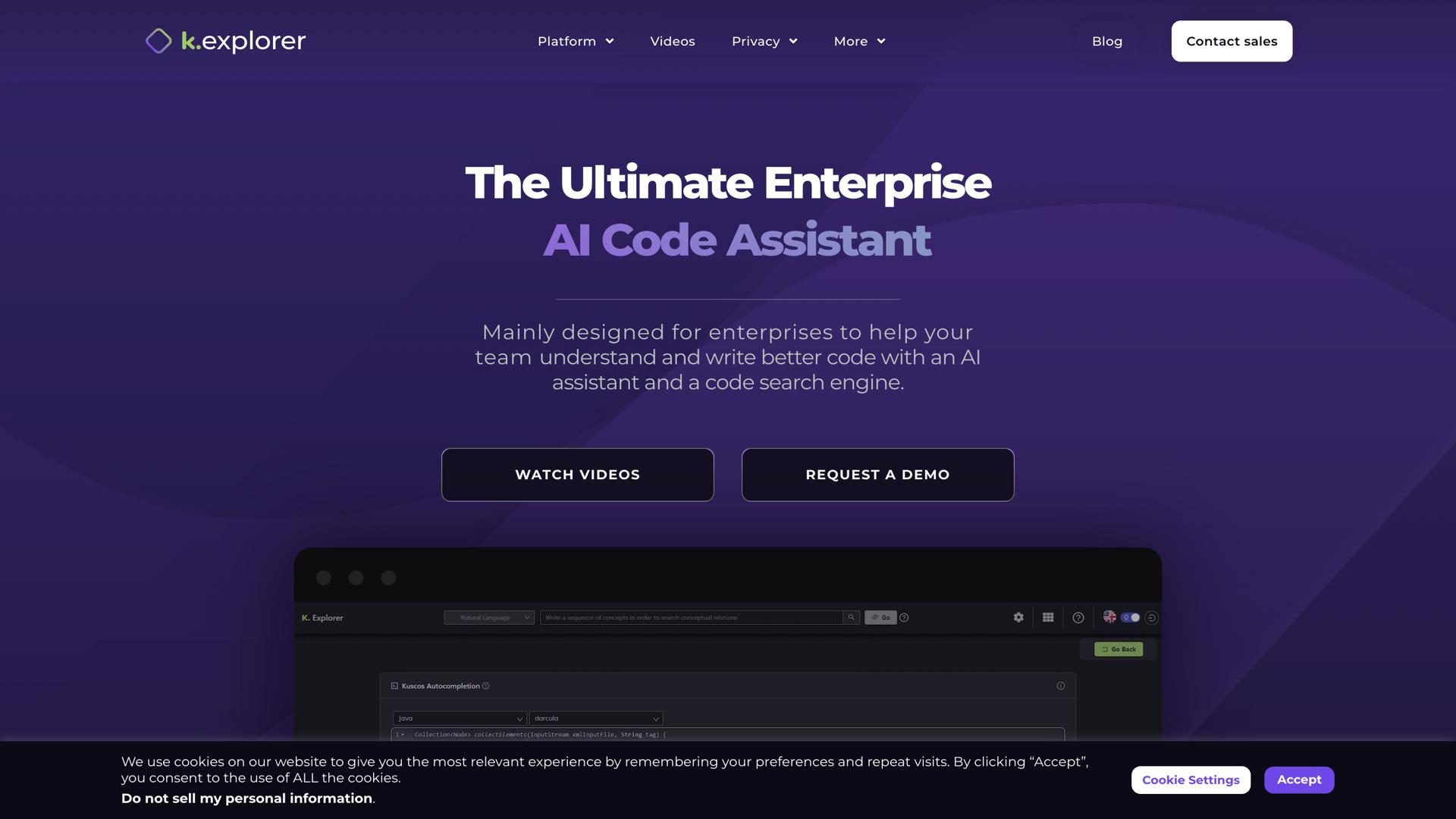
Task: Expand the Platform dropdown menu
Action: pyautogui.click(x=576, y=41)
